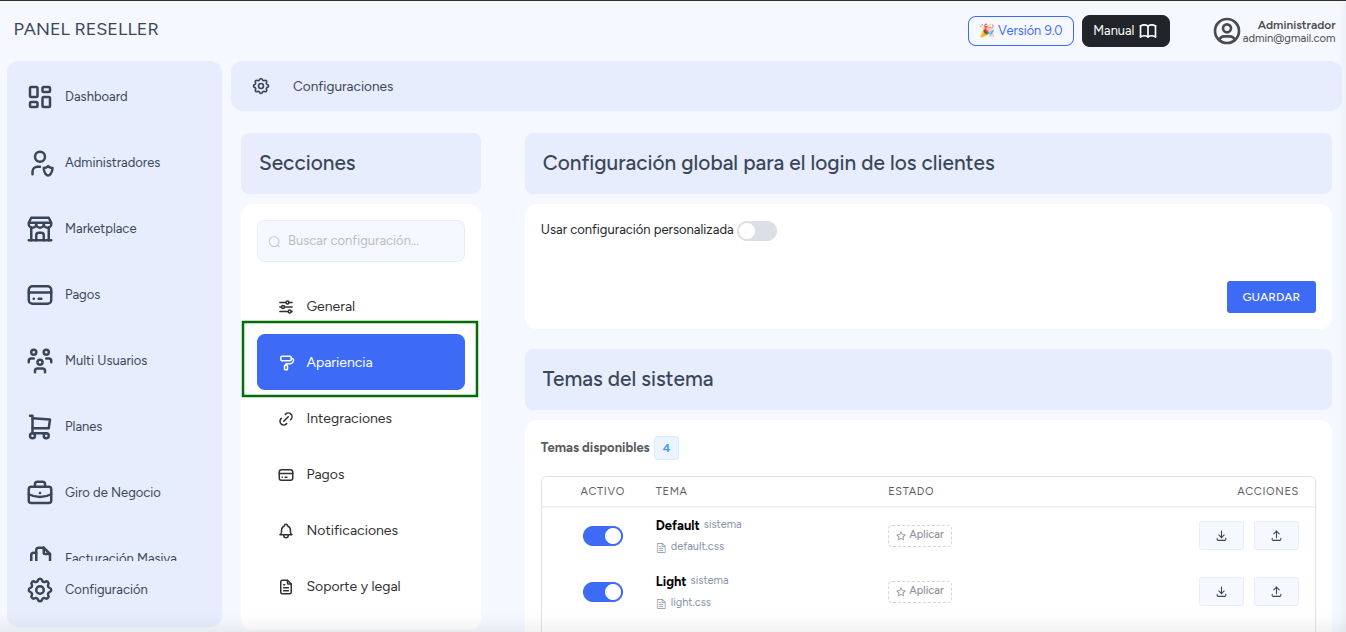The width and height of the screenshot is (1346, 632).
Task: Toggle the Default theme active switch
Action: [x=603, y=536]
